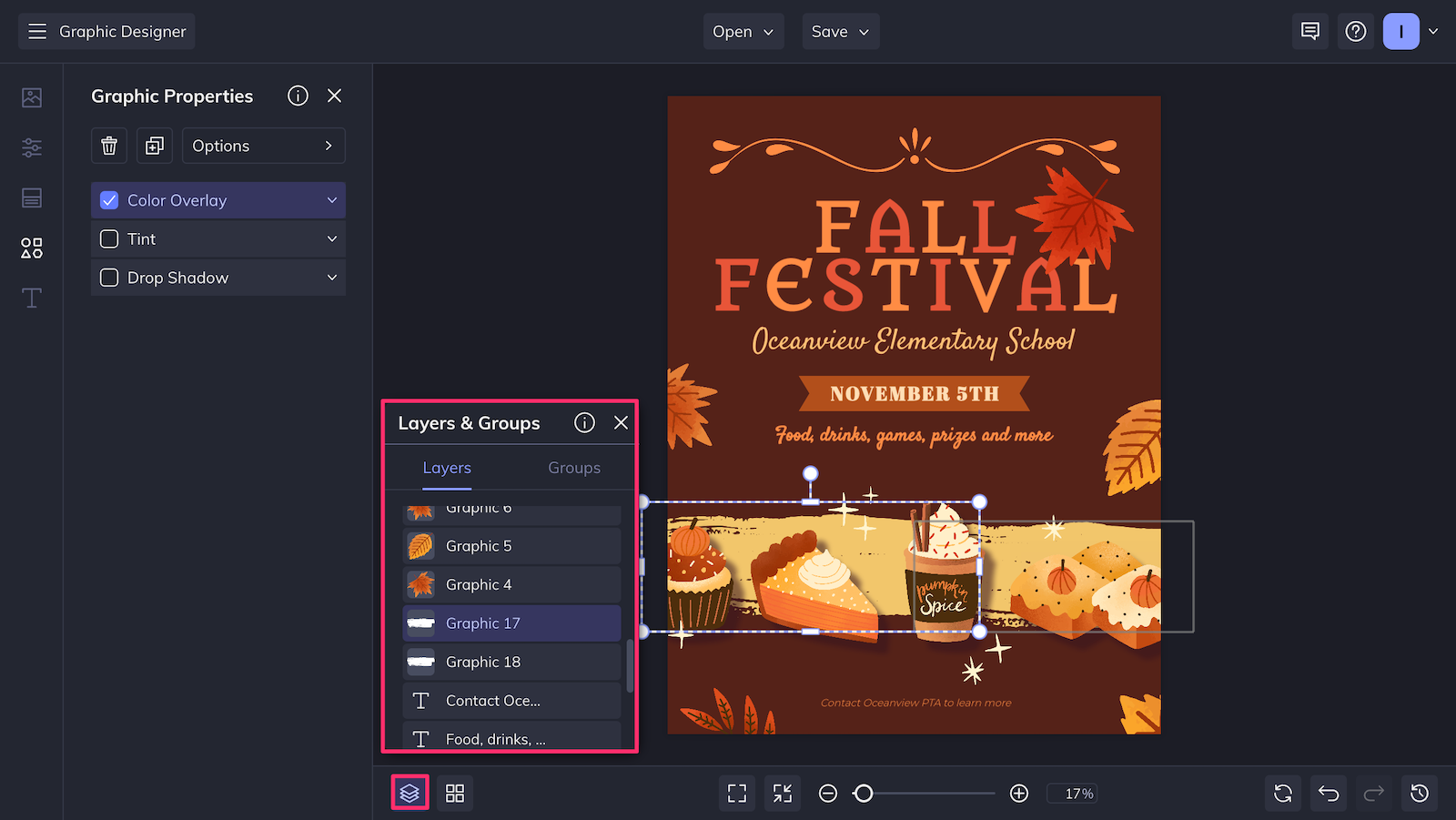The width and height of the screenshot is (1456, 820).
Task: Click the fit-to-screen icon in the bottom toolbar
Action: (x=736, y=793)
